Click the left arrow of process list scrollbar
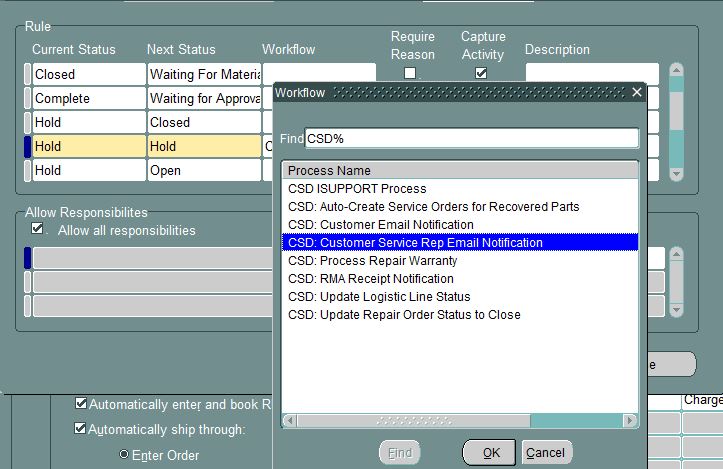Image resolution: width=723 pixels, height=469 pixels. (290, 421)
